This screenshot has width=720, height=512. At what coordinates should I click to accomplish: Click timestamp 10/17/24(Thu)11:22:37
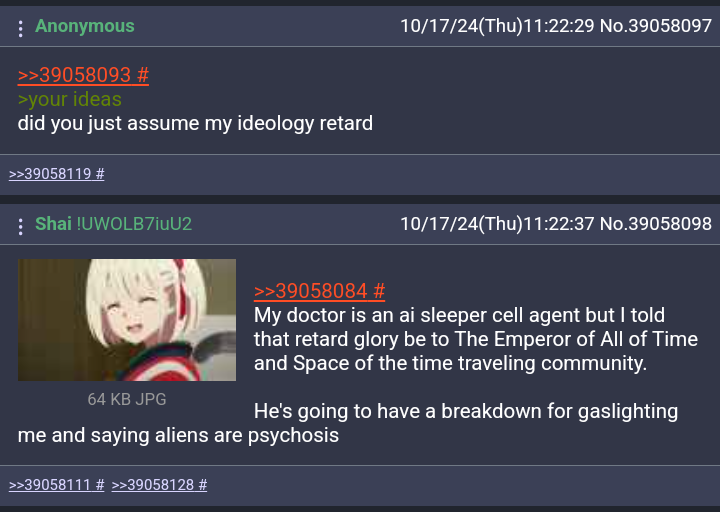(x=497, y=224)
